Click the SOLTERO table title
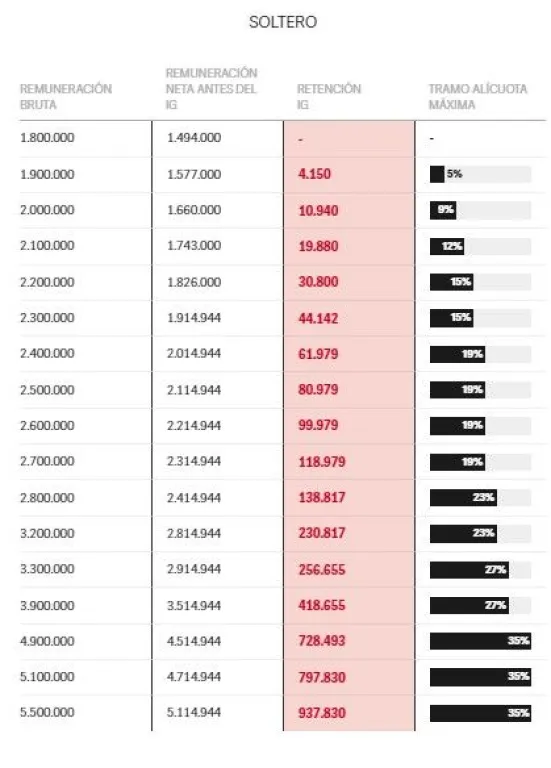 tap(283, 22)
